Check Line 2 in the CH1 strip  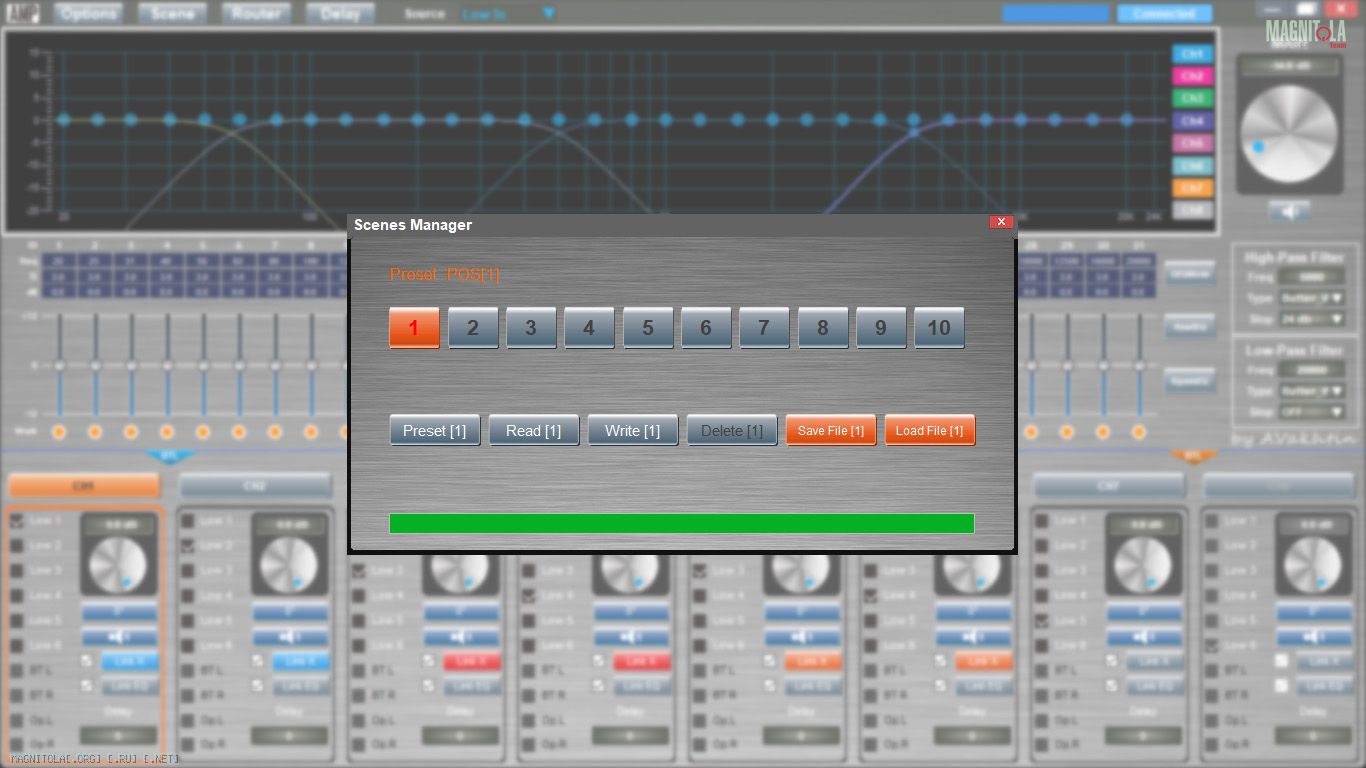coord(17,546)
